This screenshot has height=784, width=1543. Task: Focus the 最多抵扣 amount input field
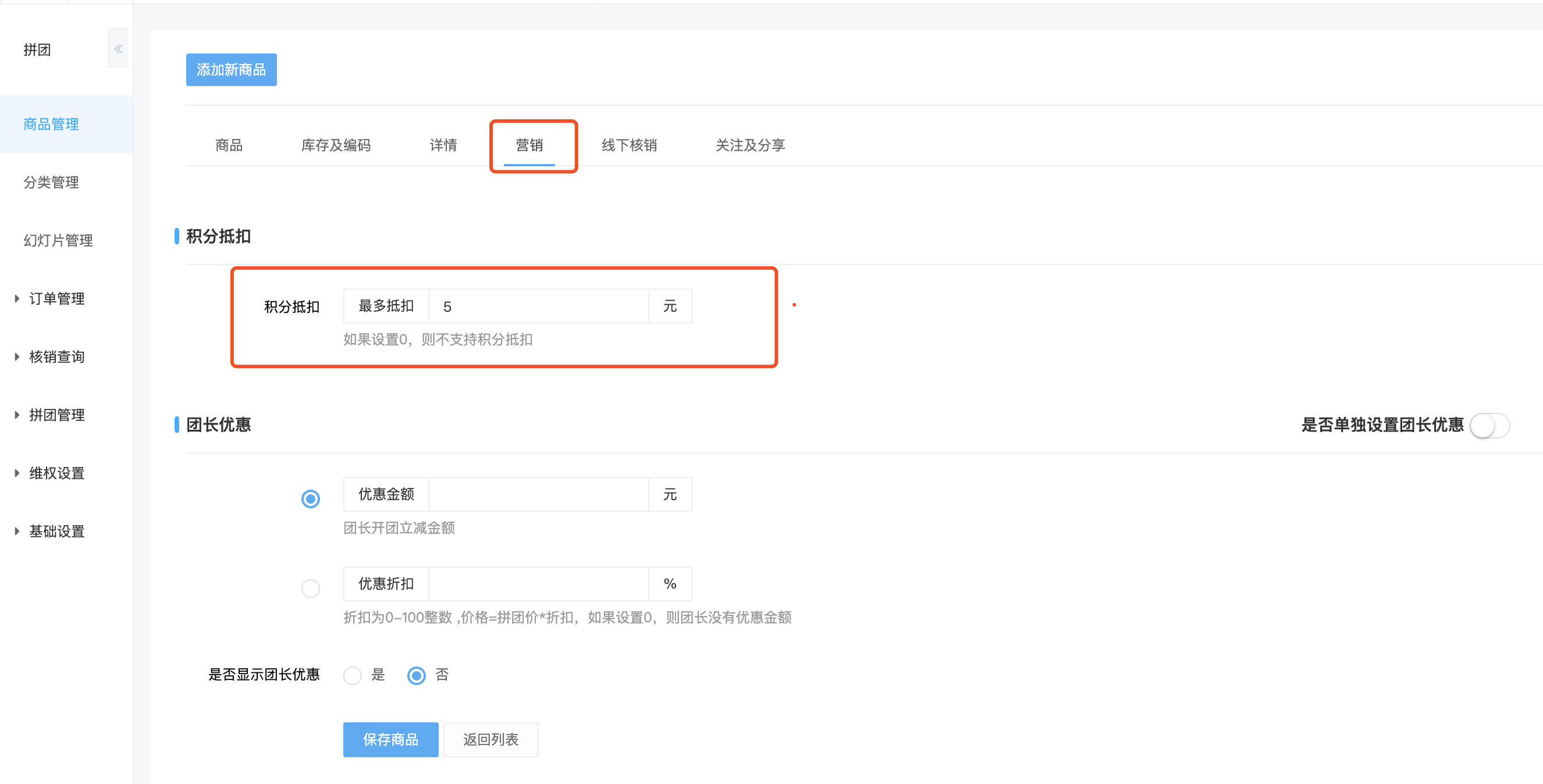pyautogui.click(x=539, y=306)
